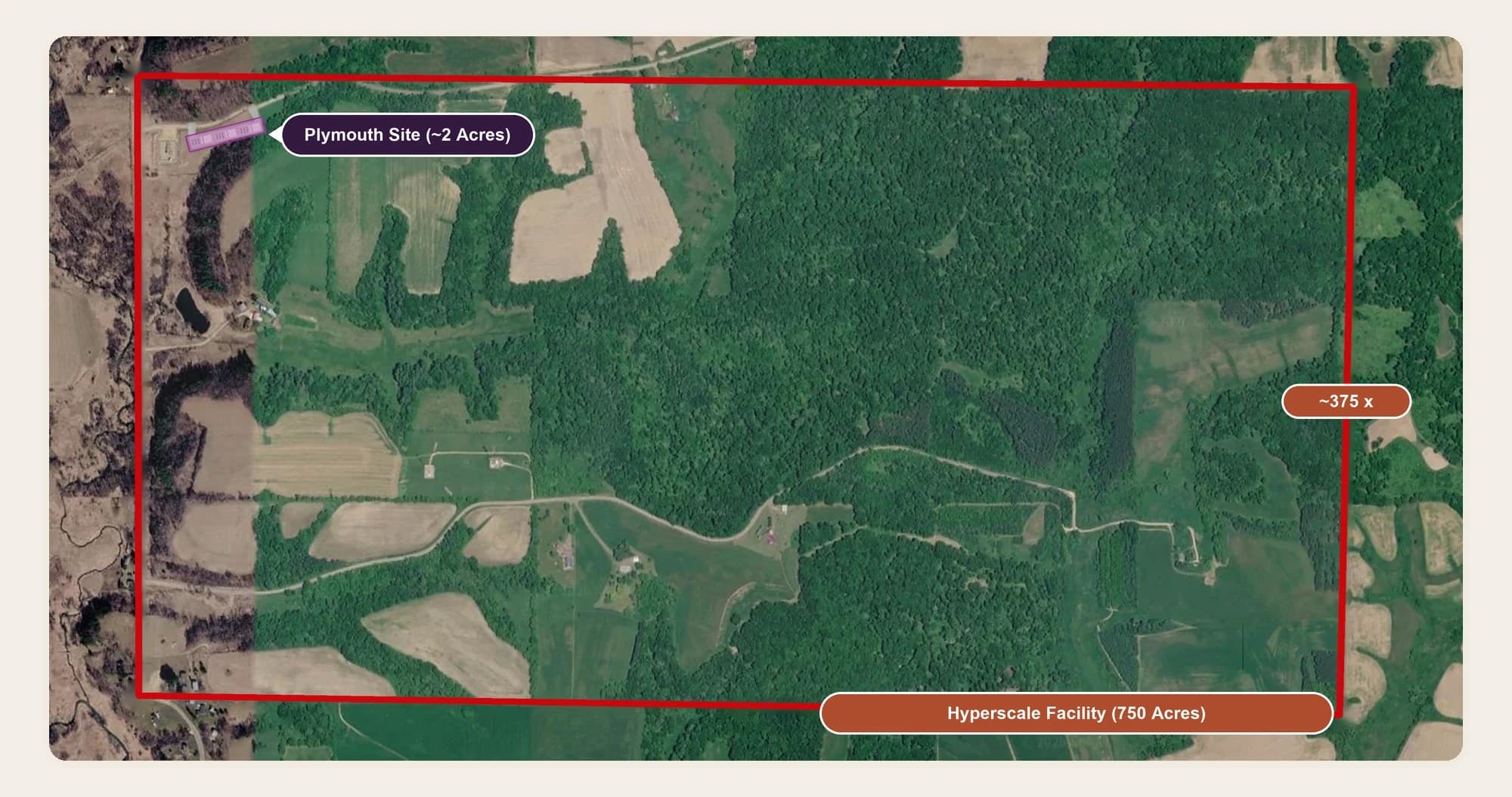The width and height of the screenshot is (1512, 797).
Task: Select the "Hyperscale Facility (750 Acres)" label
Action: click(1076, 713)
